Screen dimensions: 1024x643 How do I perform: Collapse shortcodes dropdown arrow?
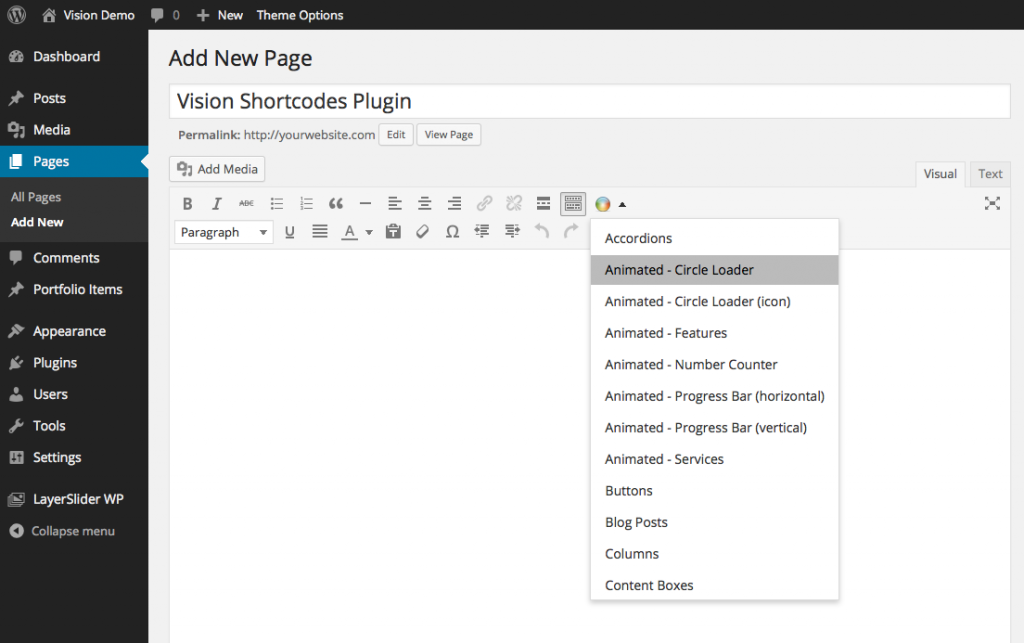(622, 204)
